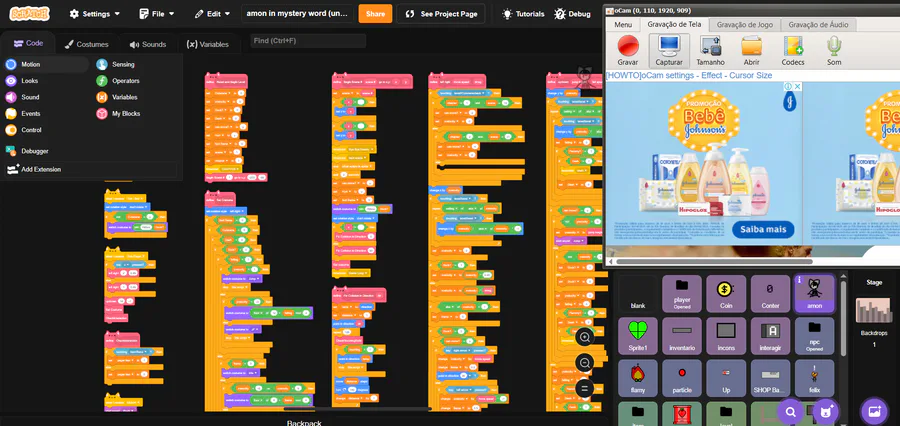The width and height of the screenshot is (900, 426).
Task: Switch to the Costumes tab
Action: pyautogui.click(x=86, y=44)
